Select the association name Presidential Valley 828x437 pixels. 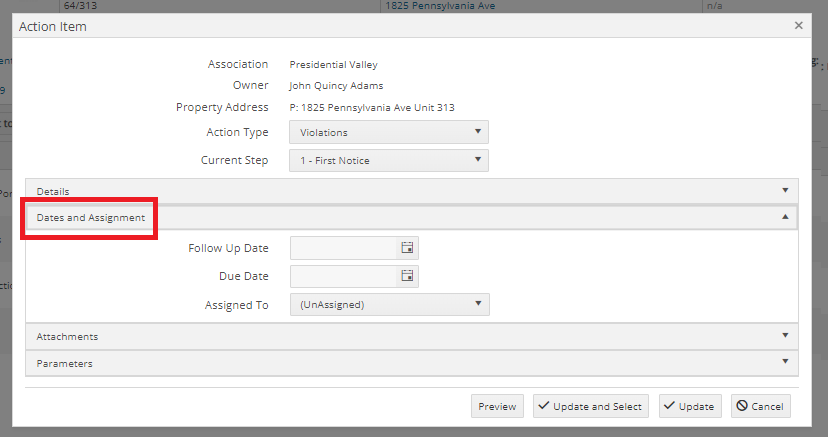click(x=333, y=64)
